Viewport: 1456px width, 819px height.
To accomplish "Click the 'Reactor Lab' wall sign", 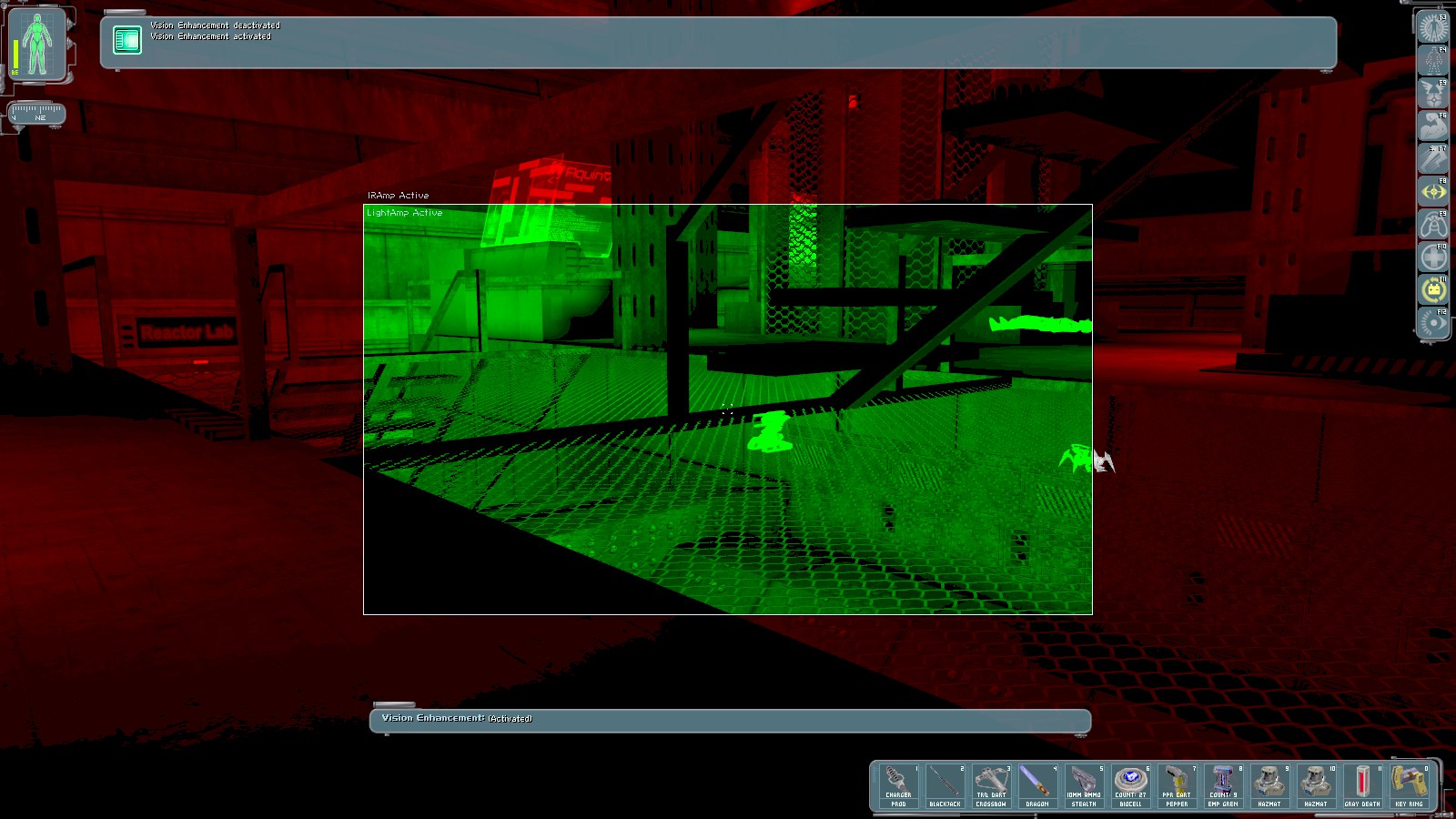I will 187,332.
